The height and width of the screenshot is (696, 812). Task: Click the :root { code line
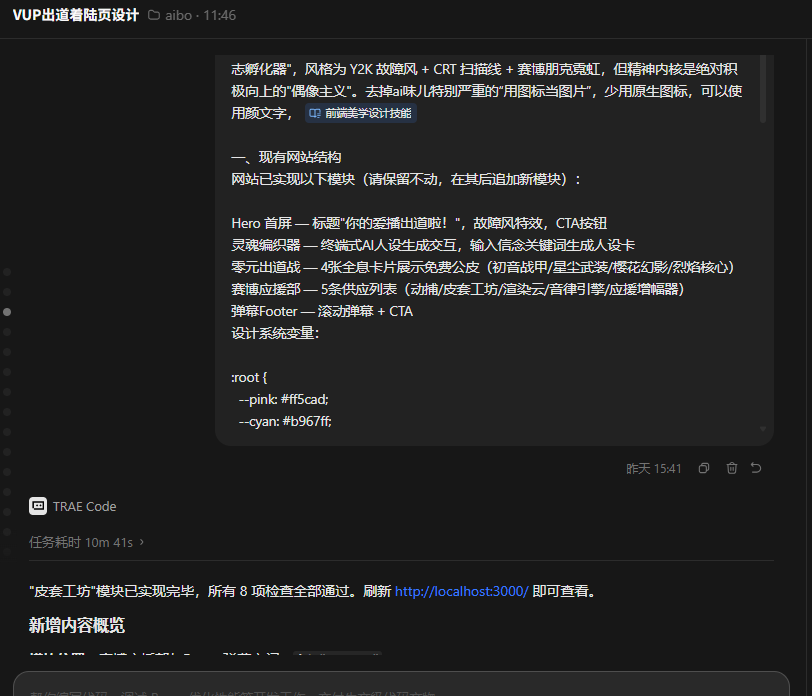pyautogui.click(x=249, y=377)
